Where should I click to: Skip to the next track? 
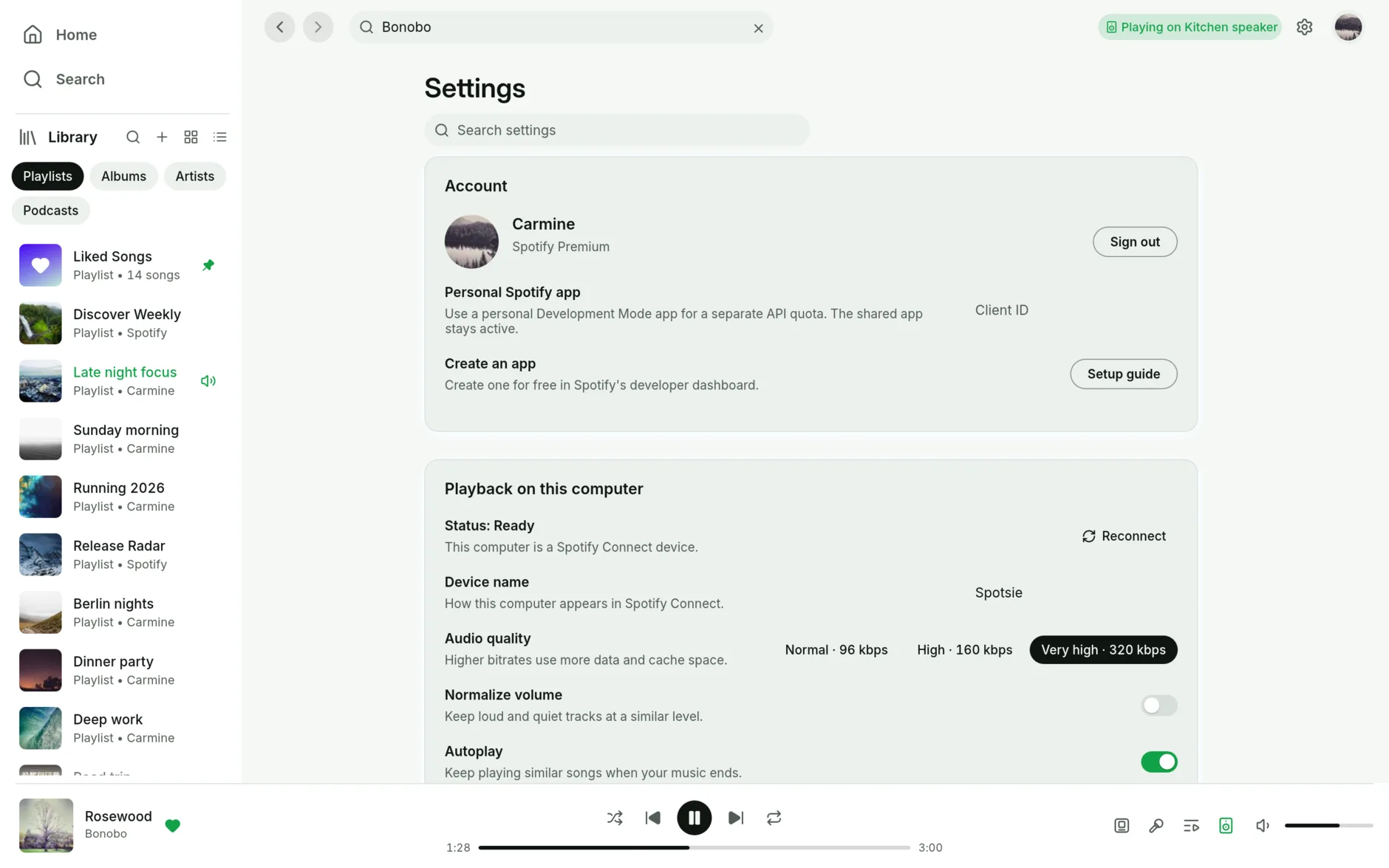(736, 818)
